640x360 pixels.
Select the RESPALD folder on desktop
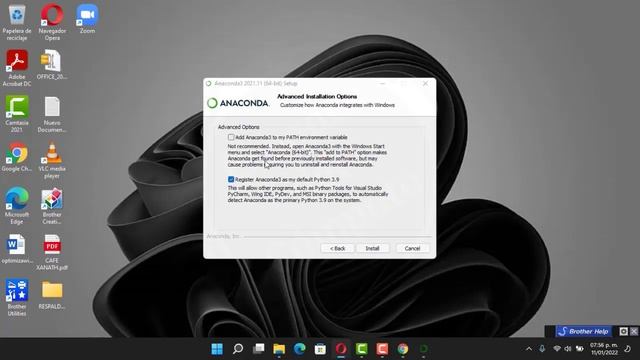click(x=52, y=295)
